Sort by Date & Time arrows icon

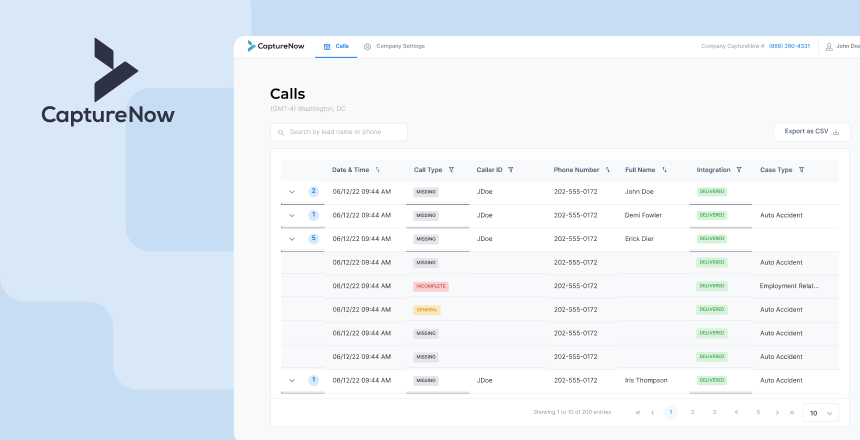378,170
